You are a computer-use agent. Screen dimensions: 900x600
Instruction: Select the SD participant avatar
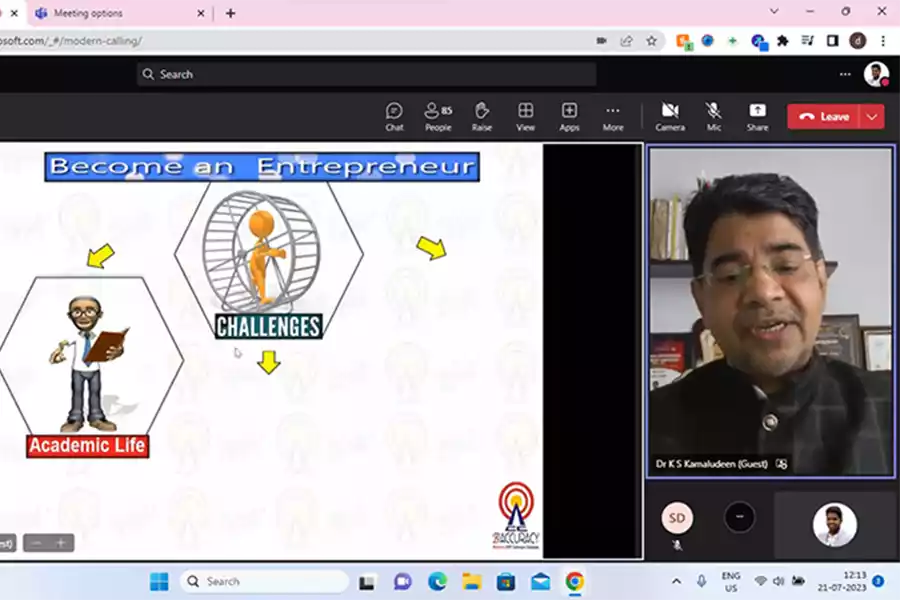point(677,518)
